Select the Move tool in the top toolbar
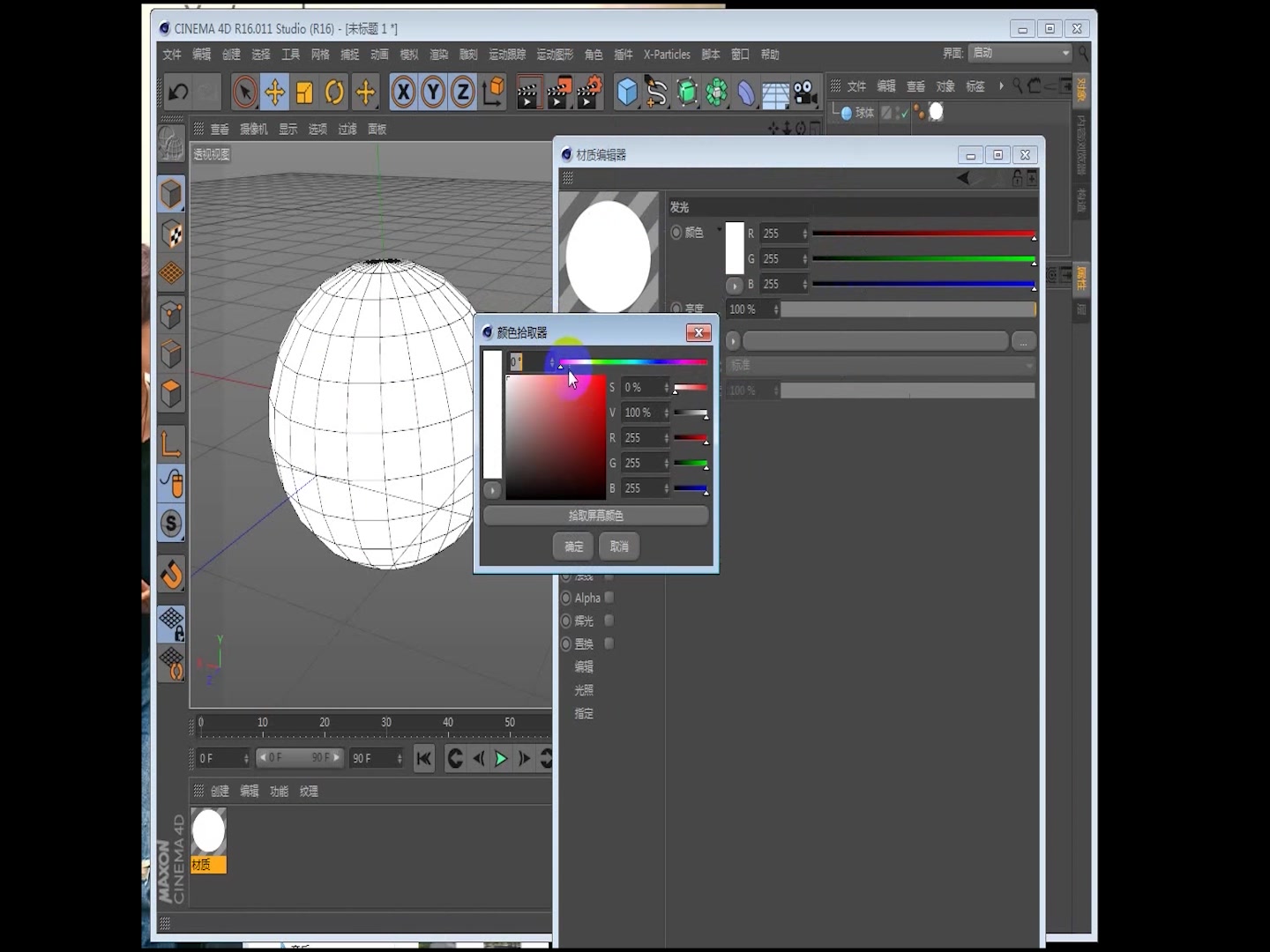The width and height of the screenshot is (1270, 952). [x=274, y=92]
